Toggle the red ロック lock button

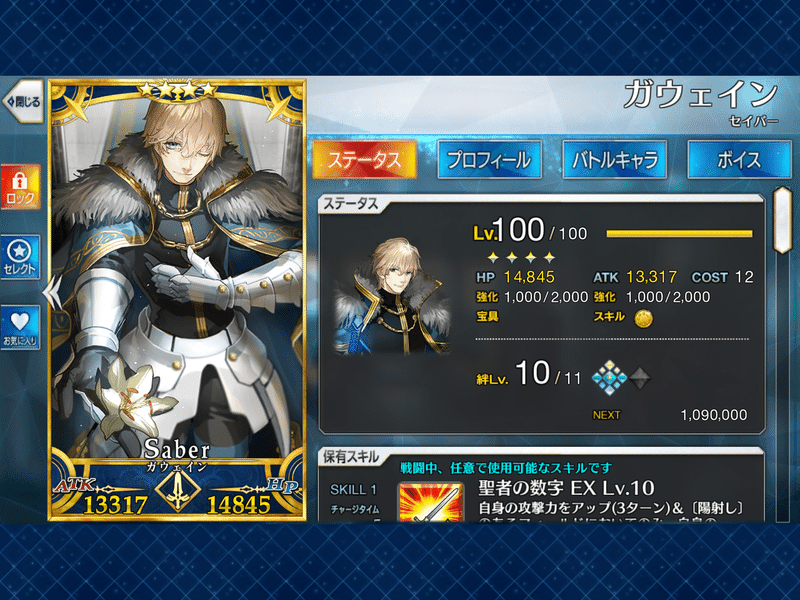pos(20,187)
